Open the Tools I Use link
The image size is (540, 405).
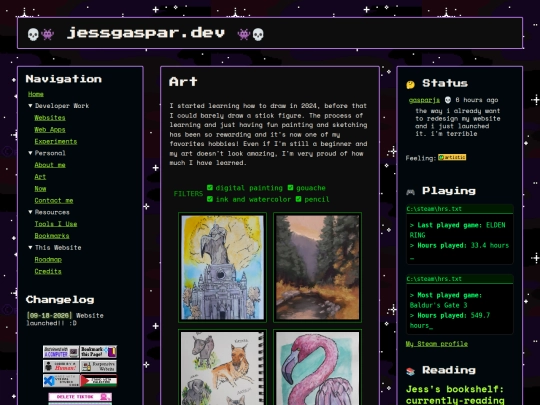pyautogui.click(x=56, y=224)
